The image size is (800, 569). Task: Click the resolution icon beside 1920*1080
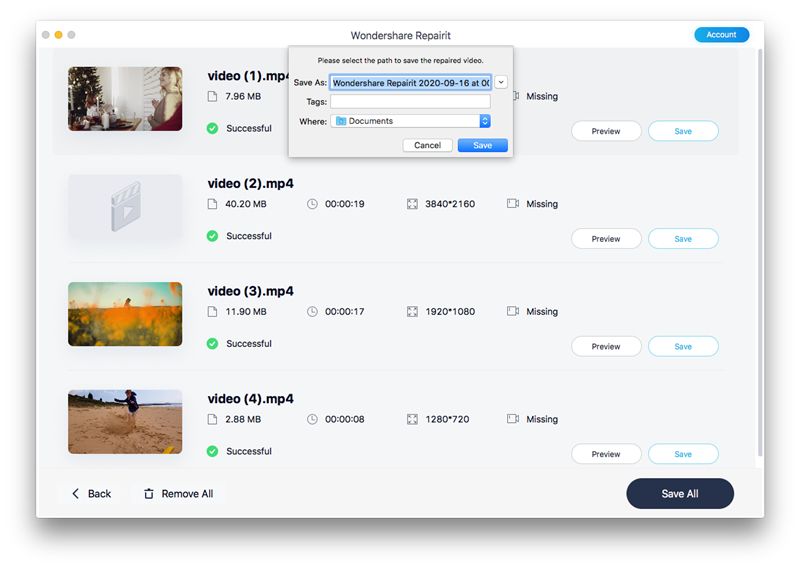[412, 312]
